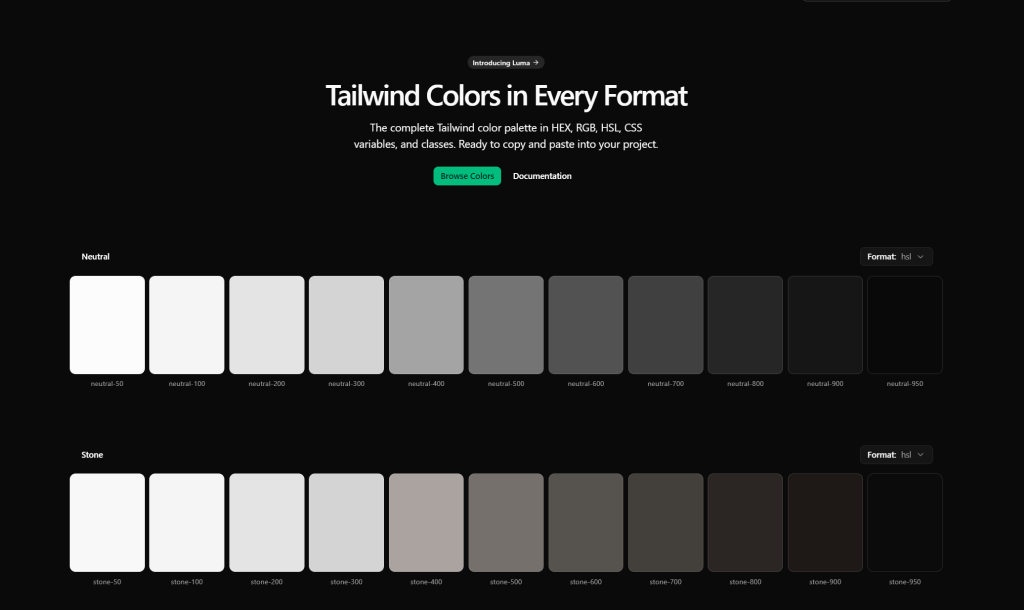1024x610 pixels.
Task: Select the neutral-950 color swatch
Action: pos(904,324)
